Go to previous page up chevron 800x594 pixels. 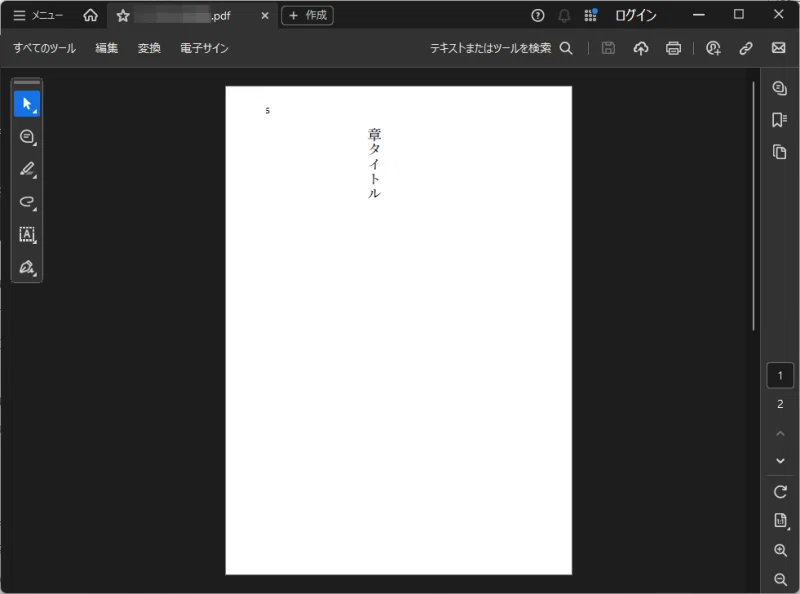click(x=780, y=433)
